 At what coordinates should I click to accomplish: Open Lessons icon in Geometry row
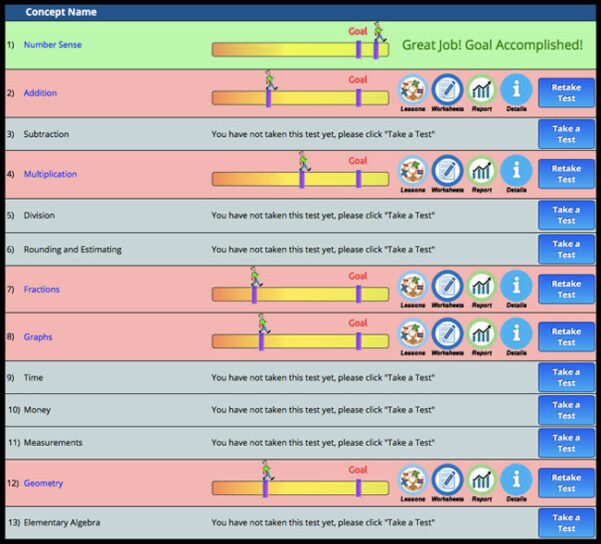coord(412,480)
